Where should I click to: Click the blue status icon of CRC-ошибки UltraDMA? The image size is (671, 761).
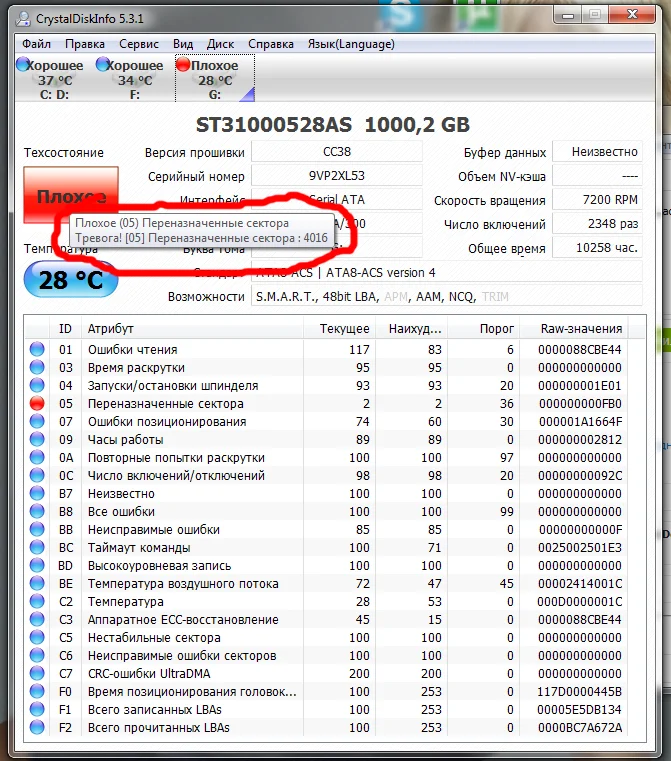coord(37,673)
